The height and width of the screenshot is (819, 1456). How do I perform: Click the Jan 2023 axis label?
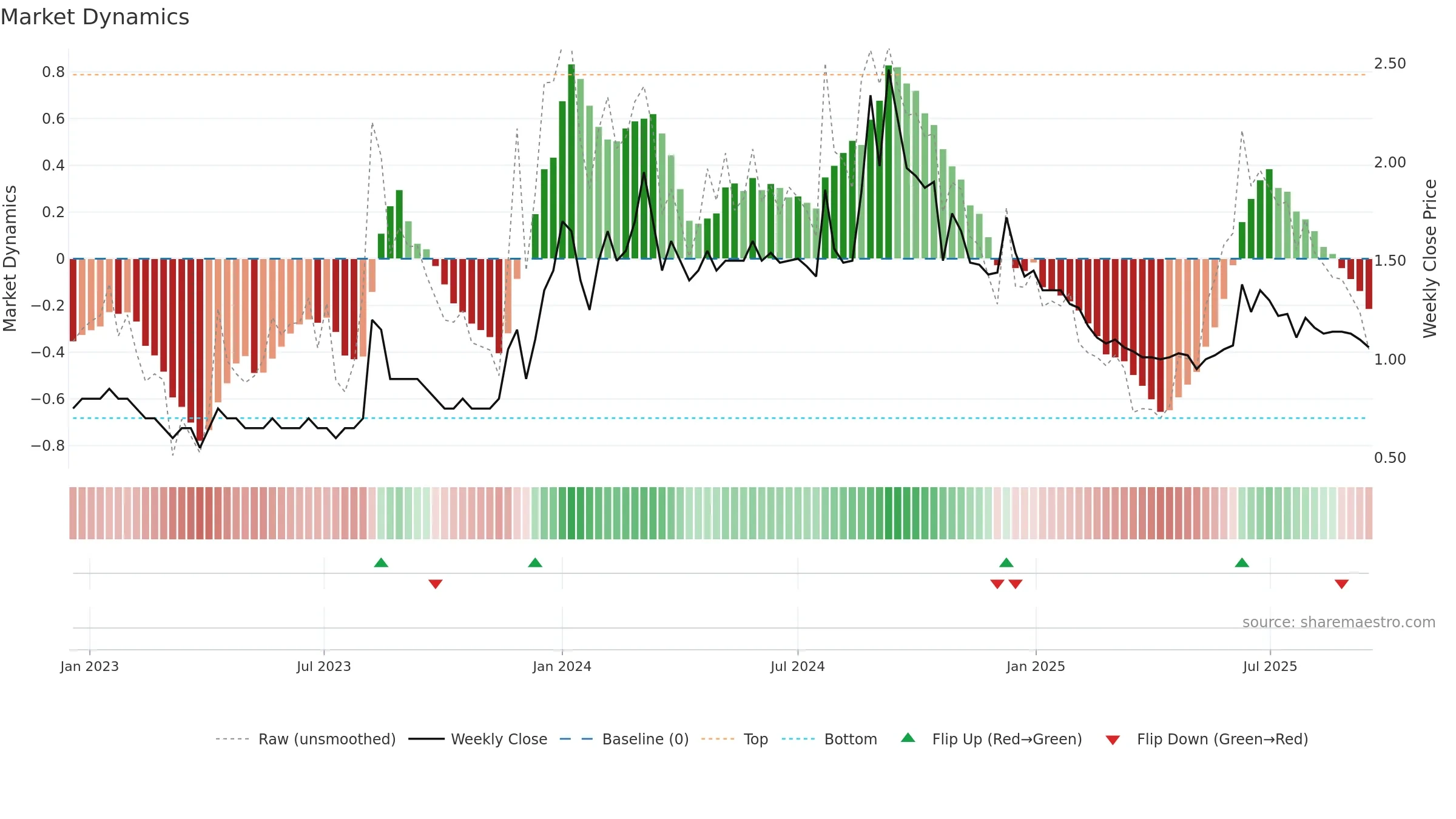pos(90,666)
